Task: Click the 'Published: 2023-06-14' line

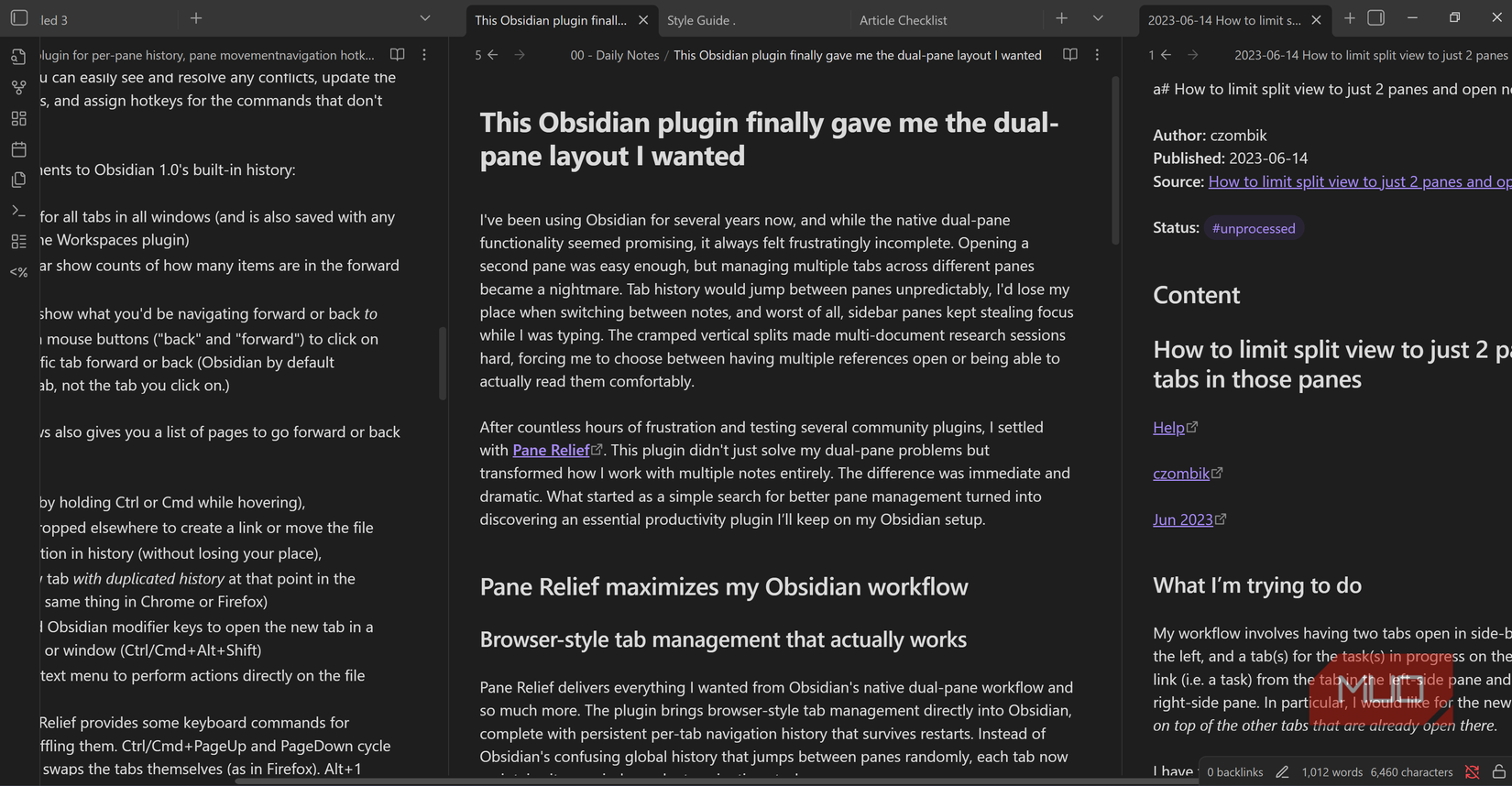Action: [x=1231, y=158]
